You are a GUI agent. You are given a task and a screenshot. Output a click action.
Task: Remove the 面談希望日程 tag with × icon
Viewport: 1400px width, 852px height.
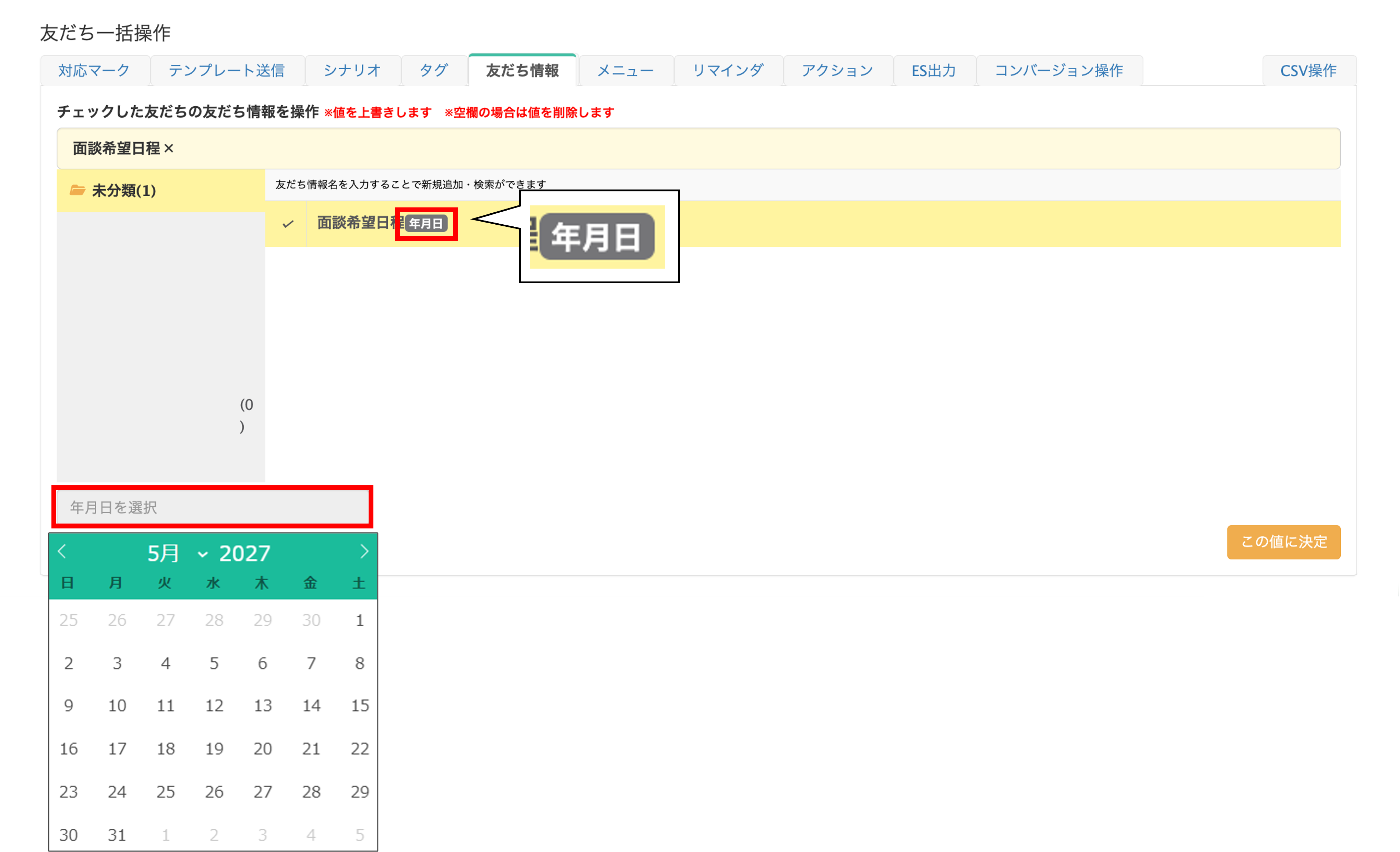tap(169, 149)
